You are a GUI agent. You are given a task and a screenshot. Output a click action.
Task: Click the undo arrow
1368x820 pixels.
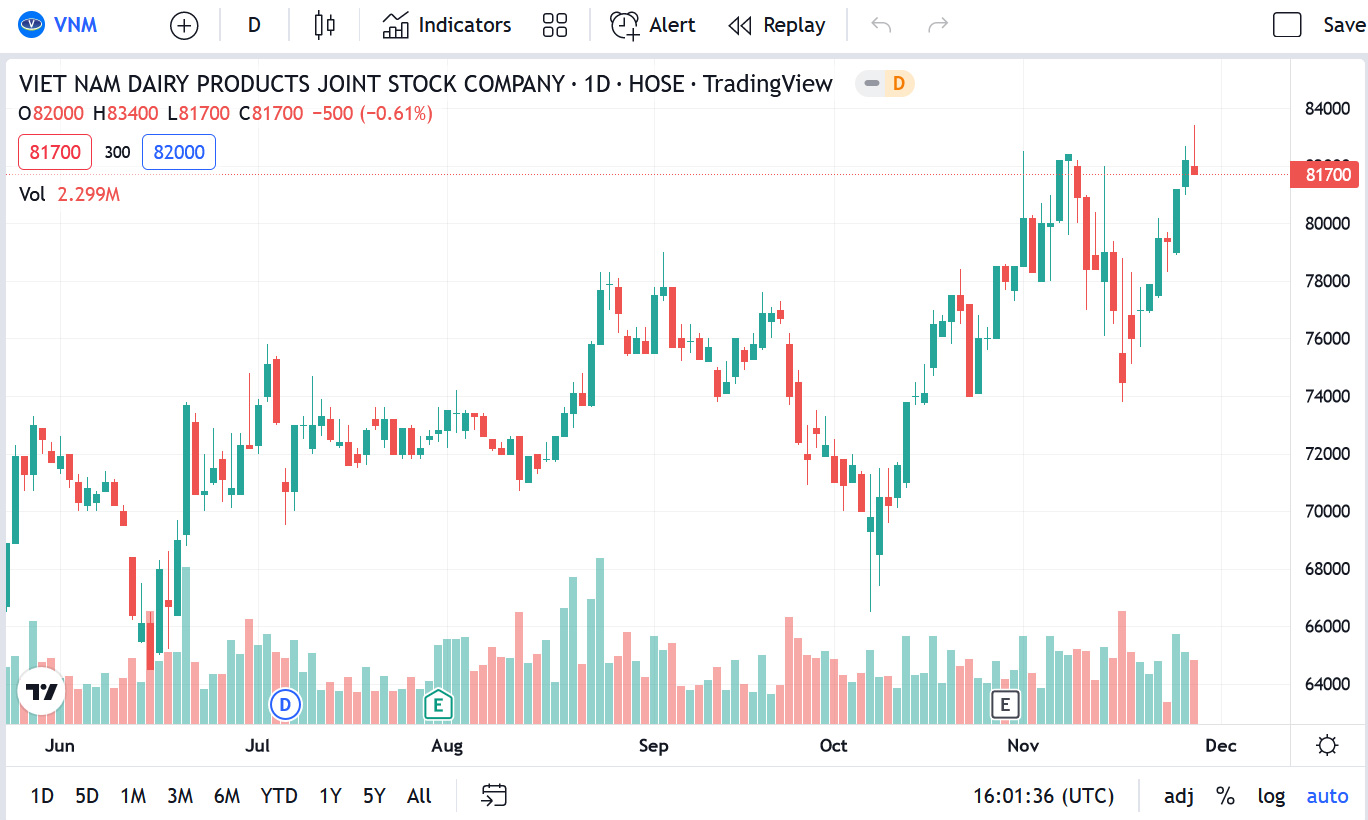click(881, 26)
